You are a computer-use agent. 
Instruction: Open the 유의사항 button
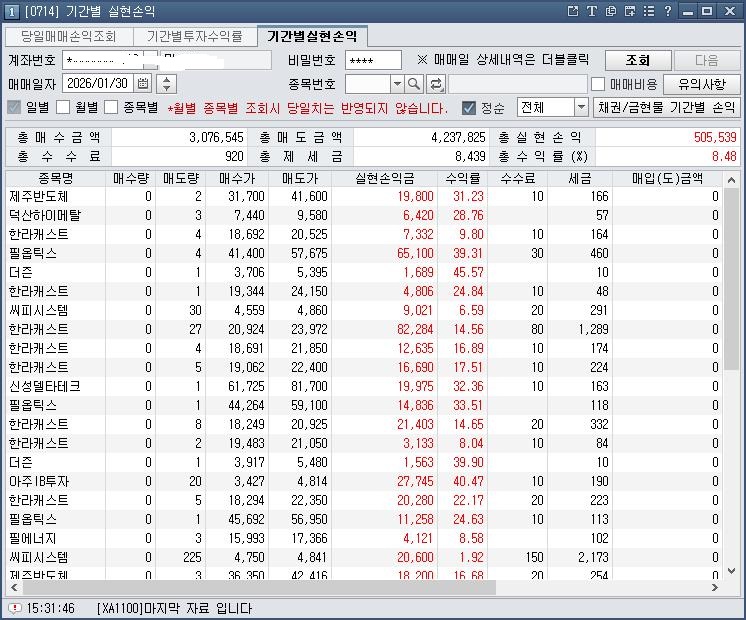[702, 84]
